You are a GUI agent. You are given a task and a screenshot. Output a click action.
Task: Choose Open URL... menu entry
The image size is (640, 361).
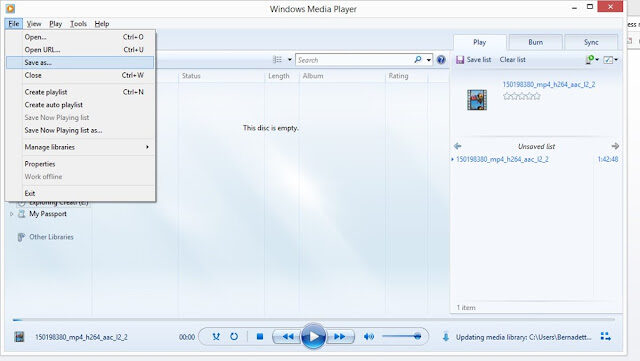(80, 49)
